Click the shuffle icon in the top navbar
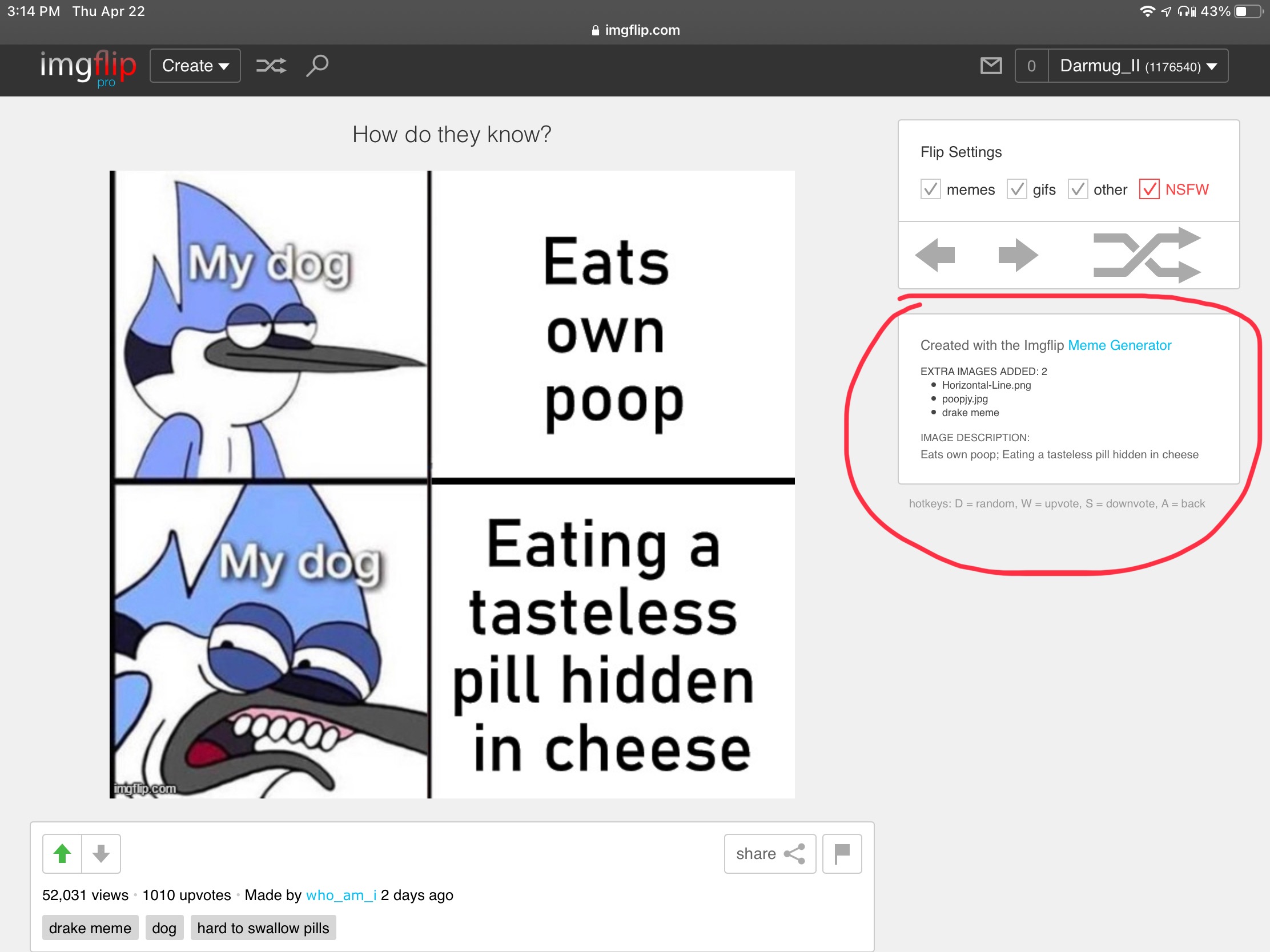 point(271,66)
